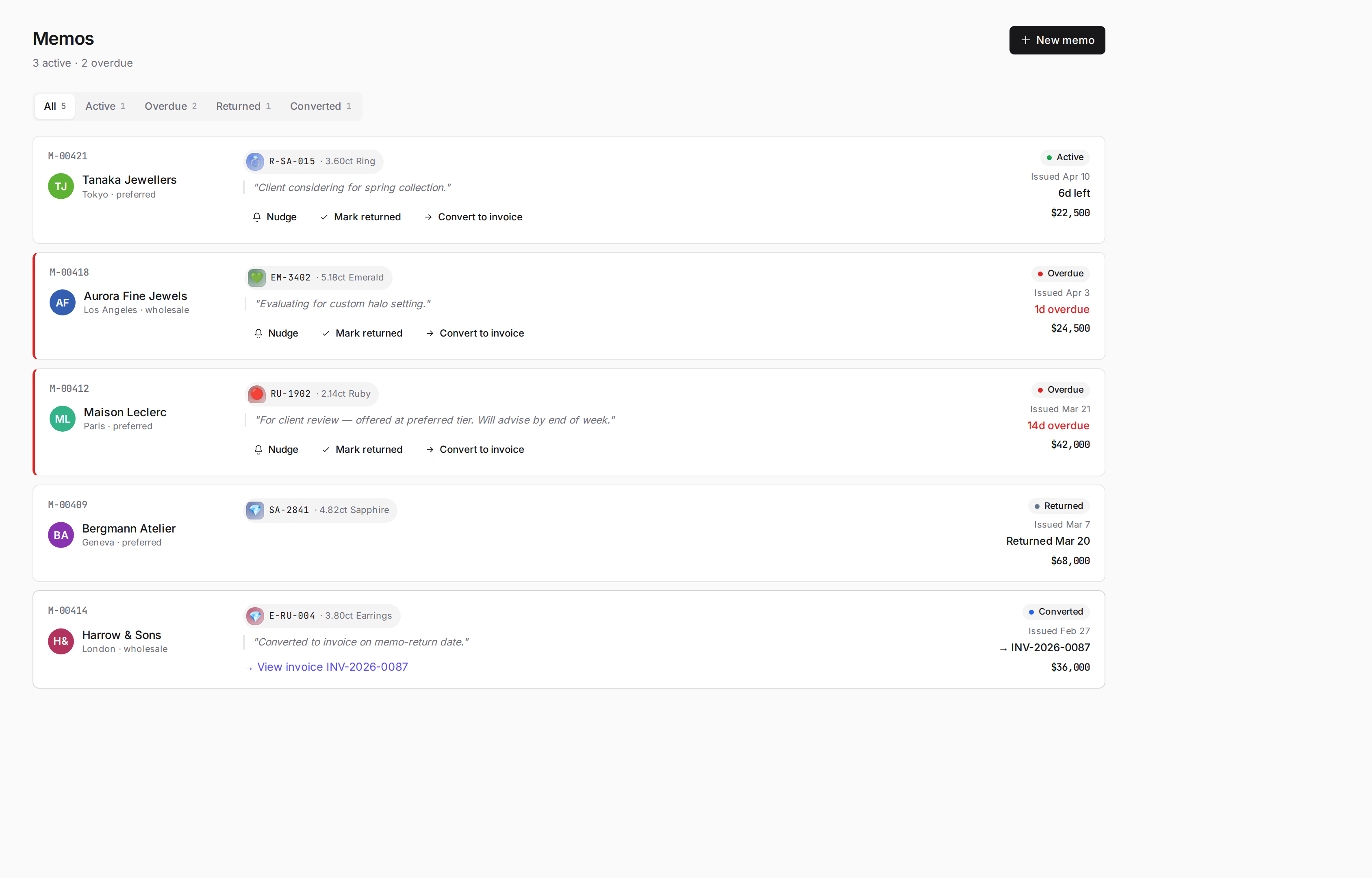Screen dimensions: 1372x878
Task: Click the $68,000 amount on Bergmann memo
Action: [x=1070, y=561]
